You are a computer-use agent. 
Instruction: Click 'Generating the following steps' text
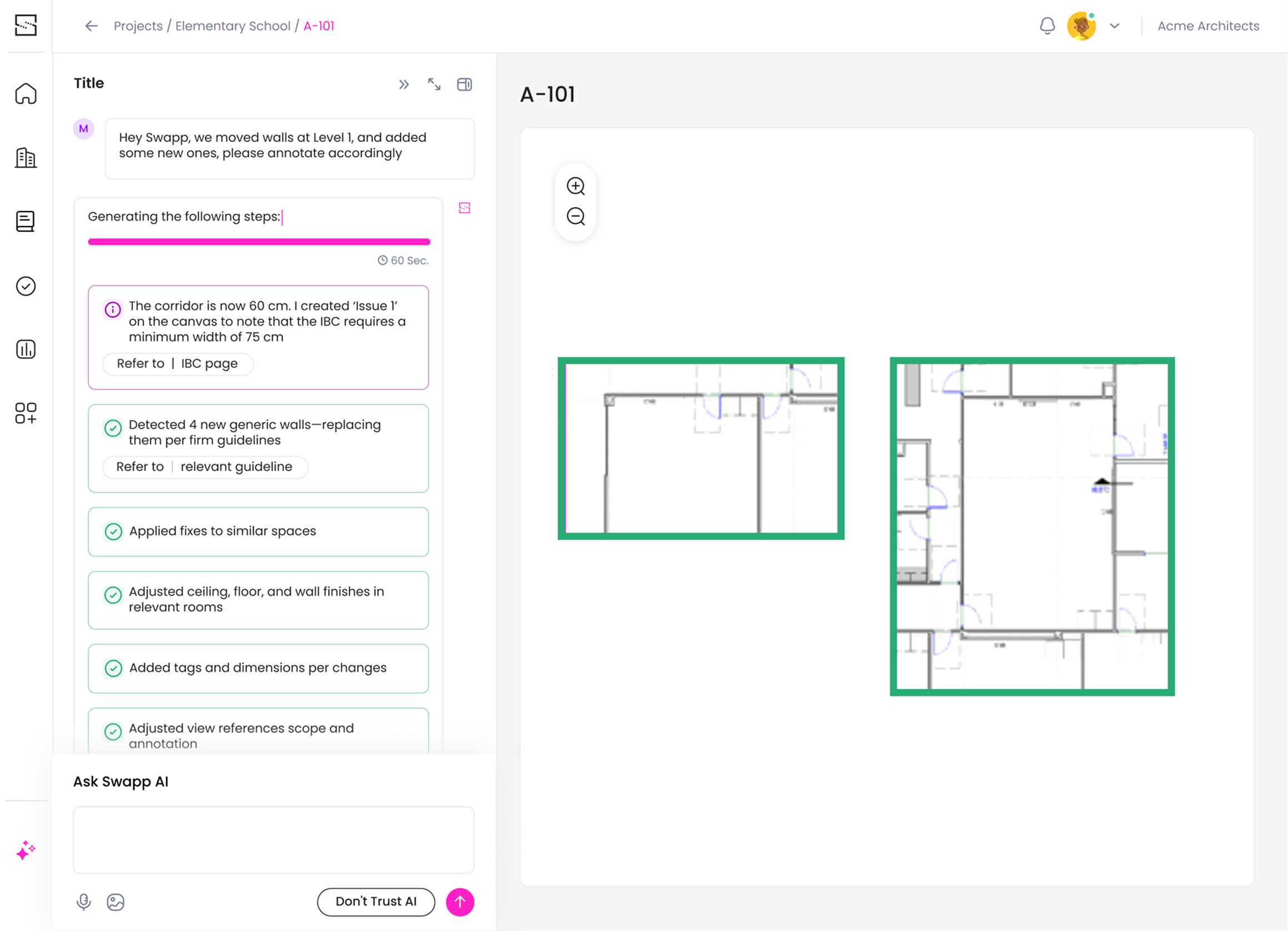click(184, 217)
